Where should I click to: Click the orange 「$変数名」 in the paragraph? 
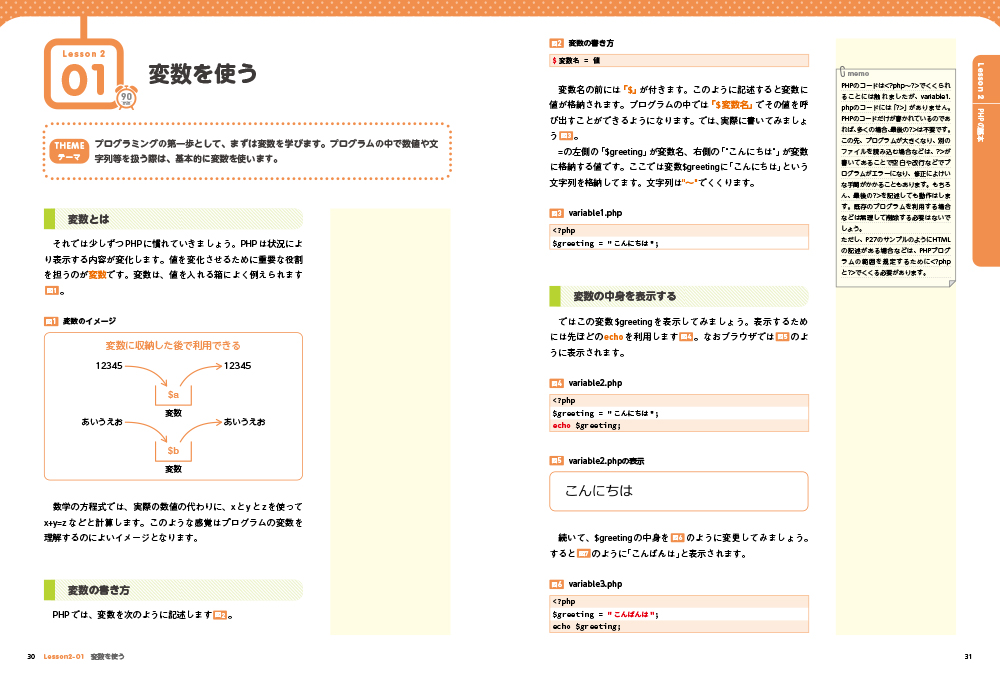click(x=732, y=105)
